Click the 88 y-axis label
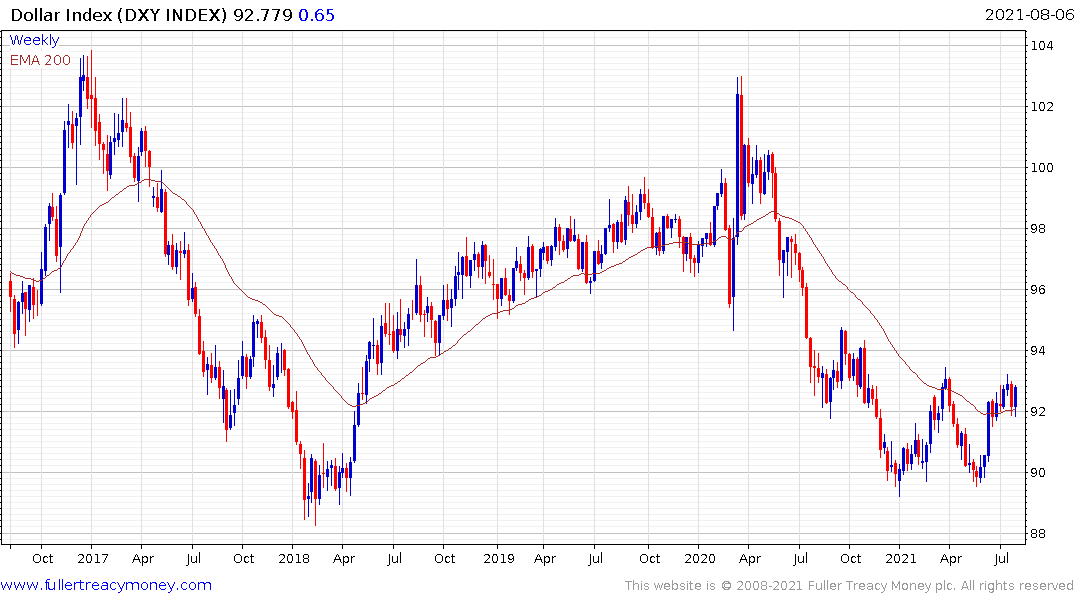Image resolution: width=1075 pixels, height=600 pixels. coord(1038,534)
